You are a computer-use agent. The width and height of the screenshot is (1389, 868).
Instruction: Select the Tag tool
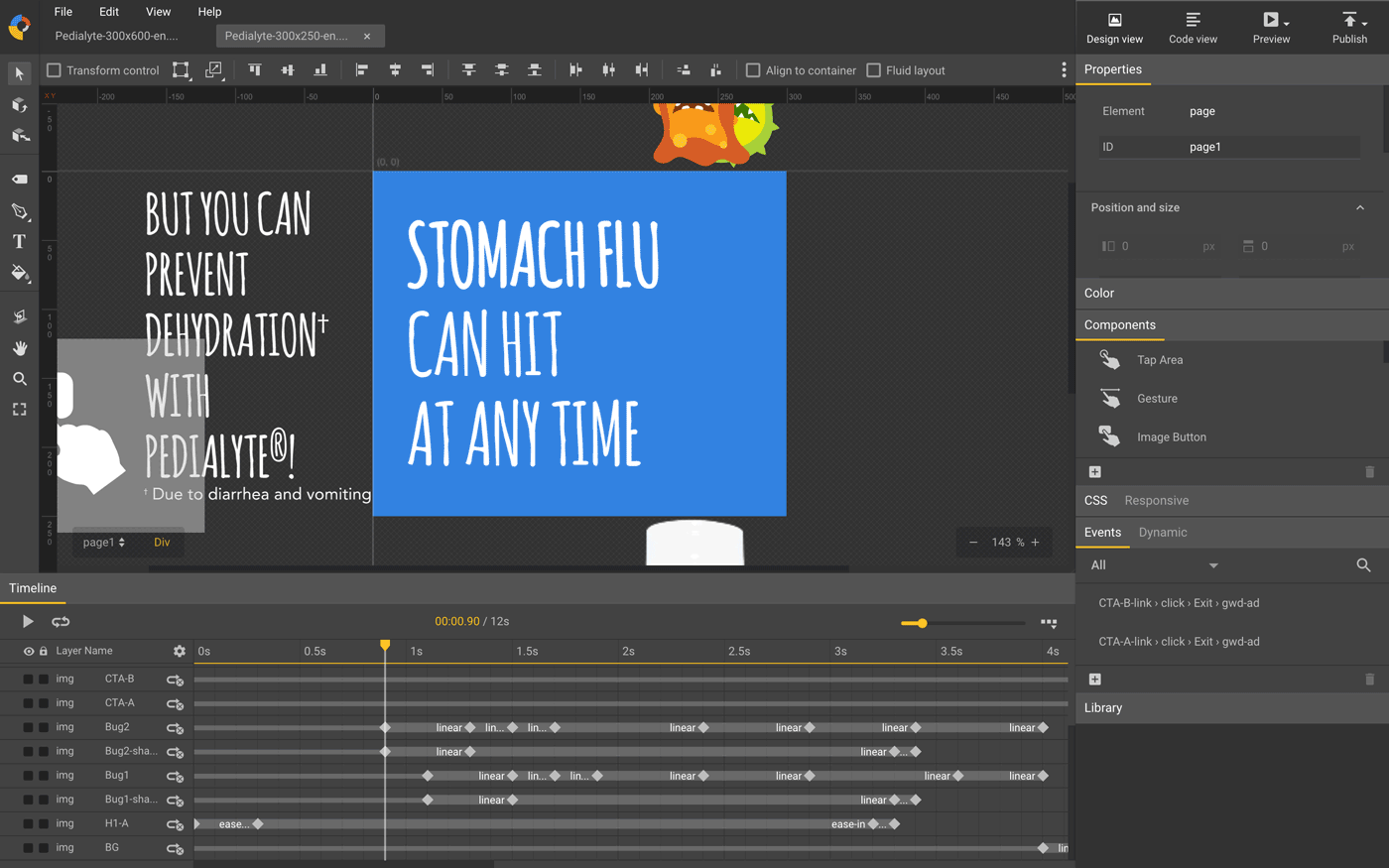tap(19, 180)
